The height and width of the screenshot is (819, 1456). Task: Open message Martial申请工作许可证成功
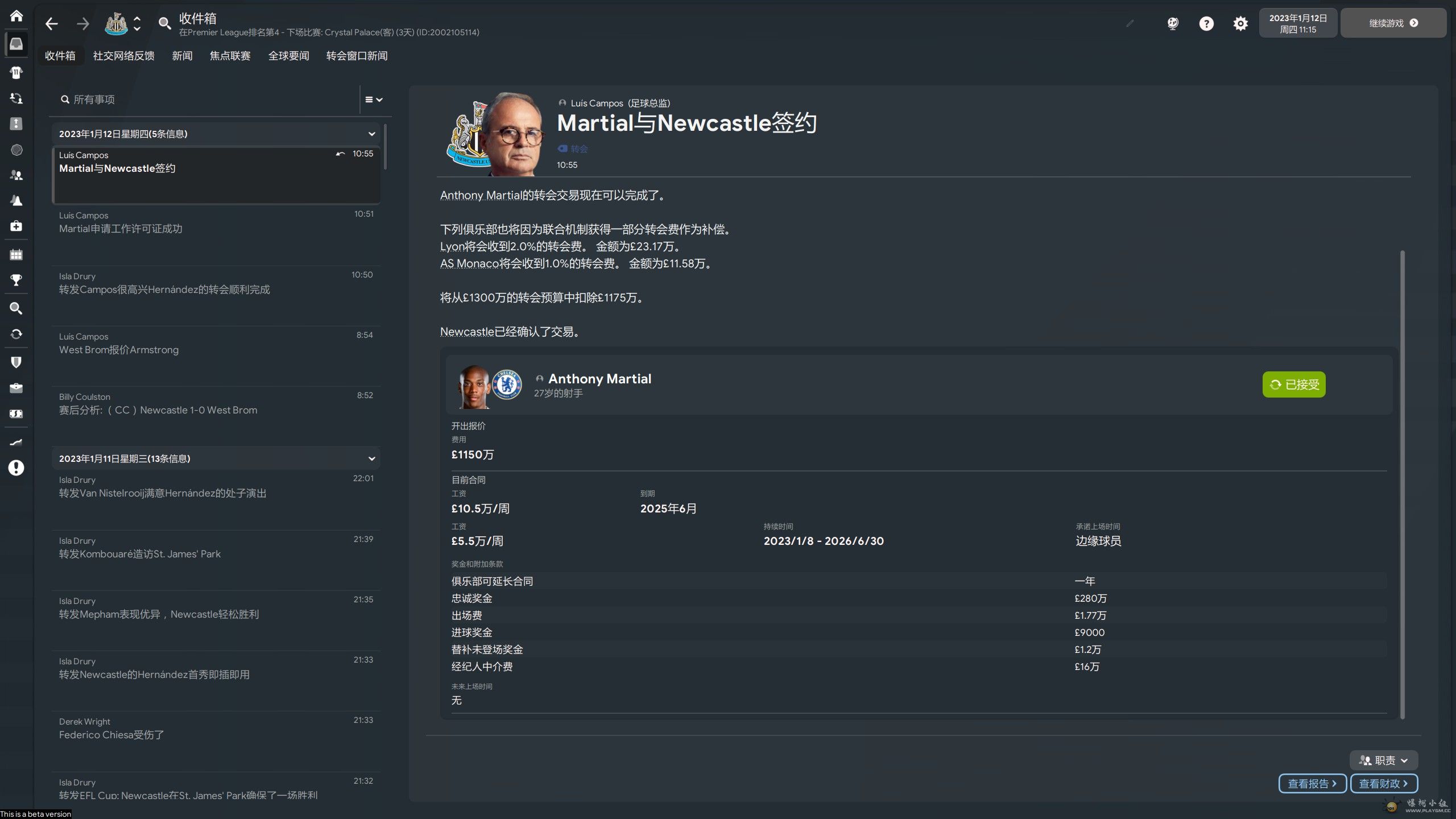coord(216,235)
